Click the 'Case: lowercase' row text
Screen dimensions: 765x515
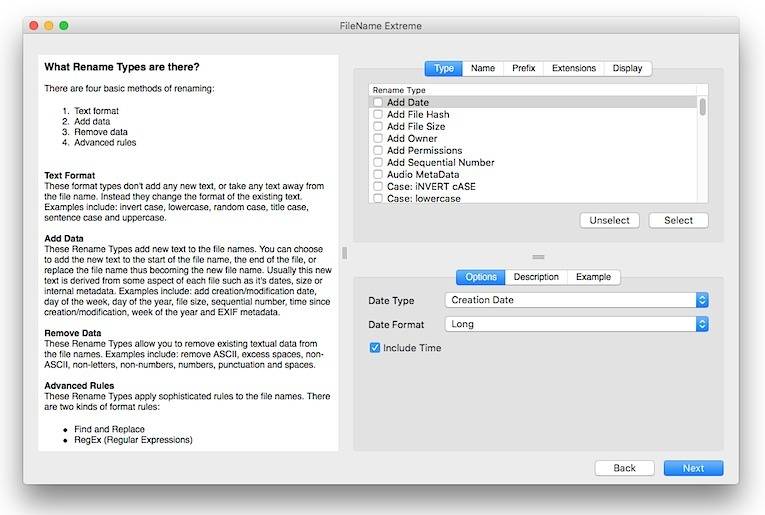point(423,198)
